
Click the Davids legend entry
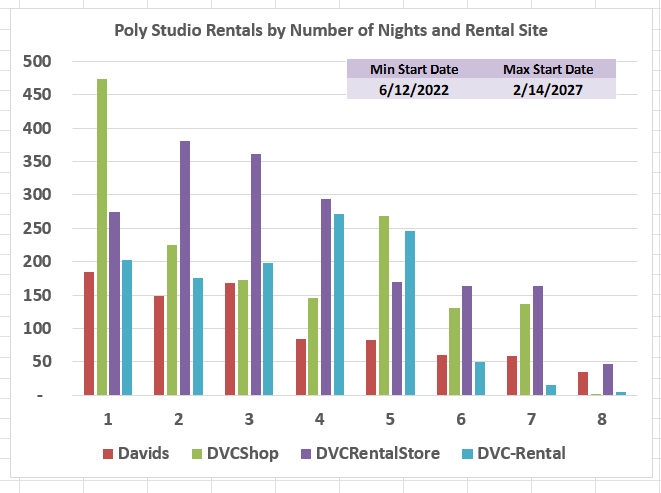point(136,453)
